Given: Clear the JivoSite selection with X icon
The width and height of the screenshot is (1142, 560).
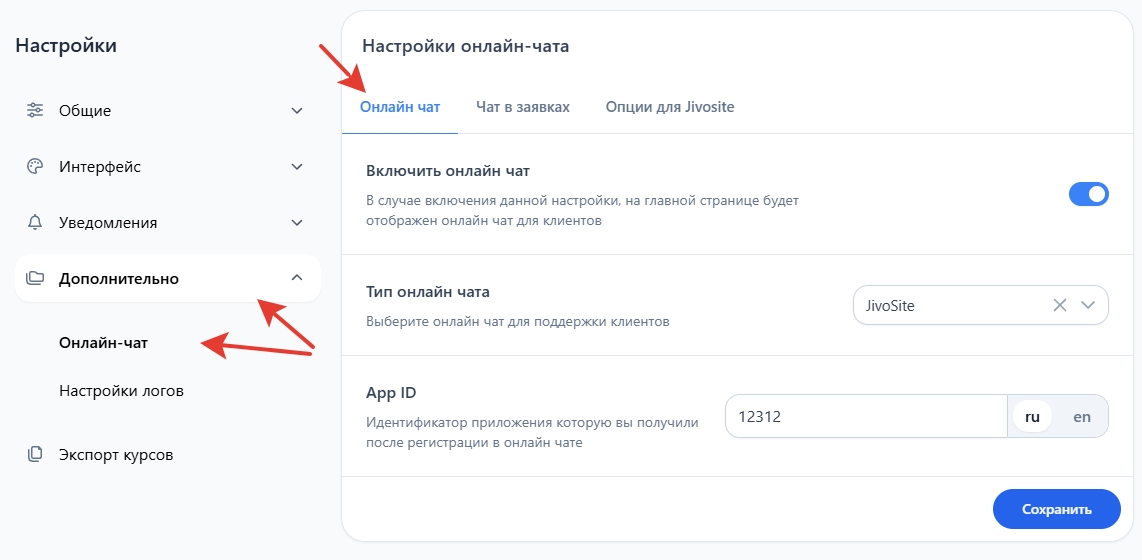Looking at the screenshot, I should [1060, 305].
